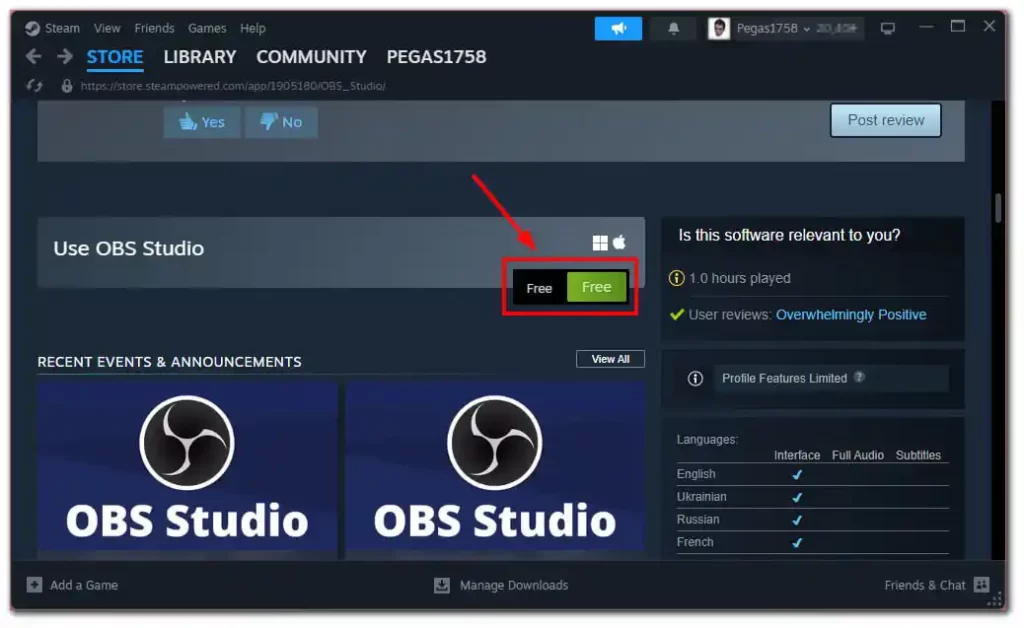Image resolution: width=1024 pixels, height=628 pixels.
Task: Open the PEGAS1758 profile tab
Action: pos(436,57)
